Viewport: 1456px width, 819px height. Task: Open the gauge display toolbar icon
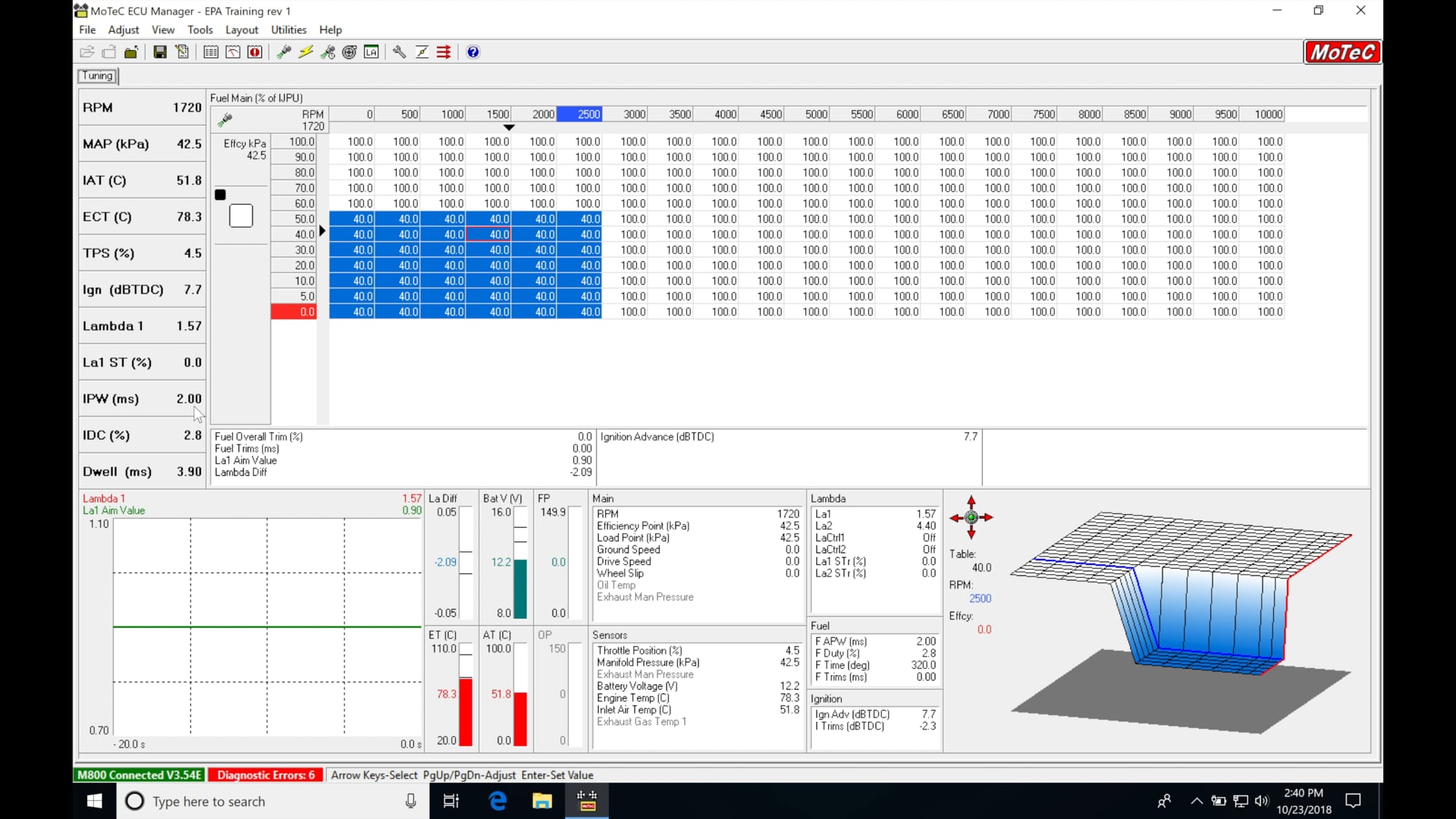pos(233,52)
